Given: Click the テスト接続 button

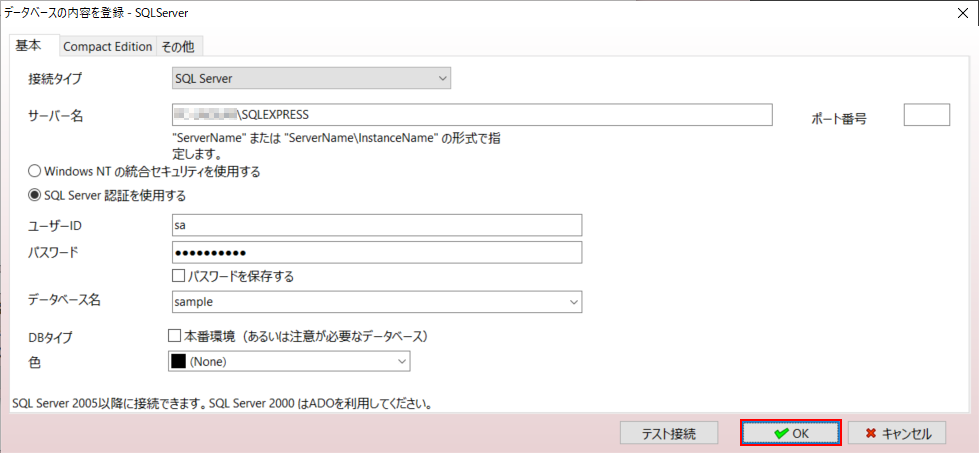Looking at the screenshot, I should tap(669, 432).
